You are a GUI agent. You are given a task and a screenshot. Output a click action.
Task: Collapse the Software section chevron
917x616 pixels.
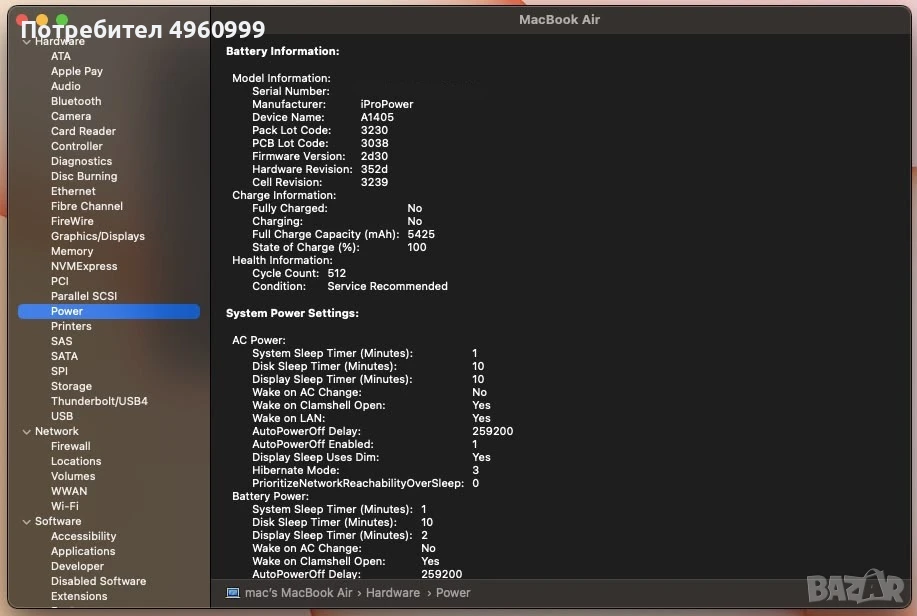coord(26,522)
